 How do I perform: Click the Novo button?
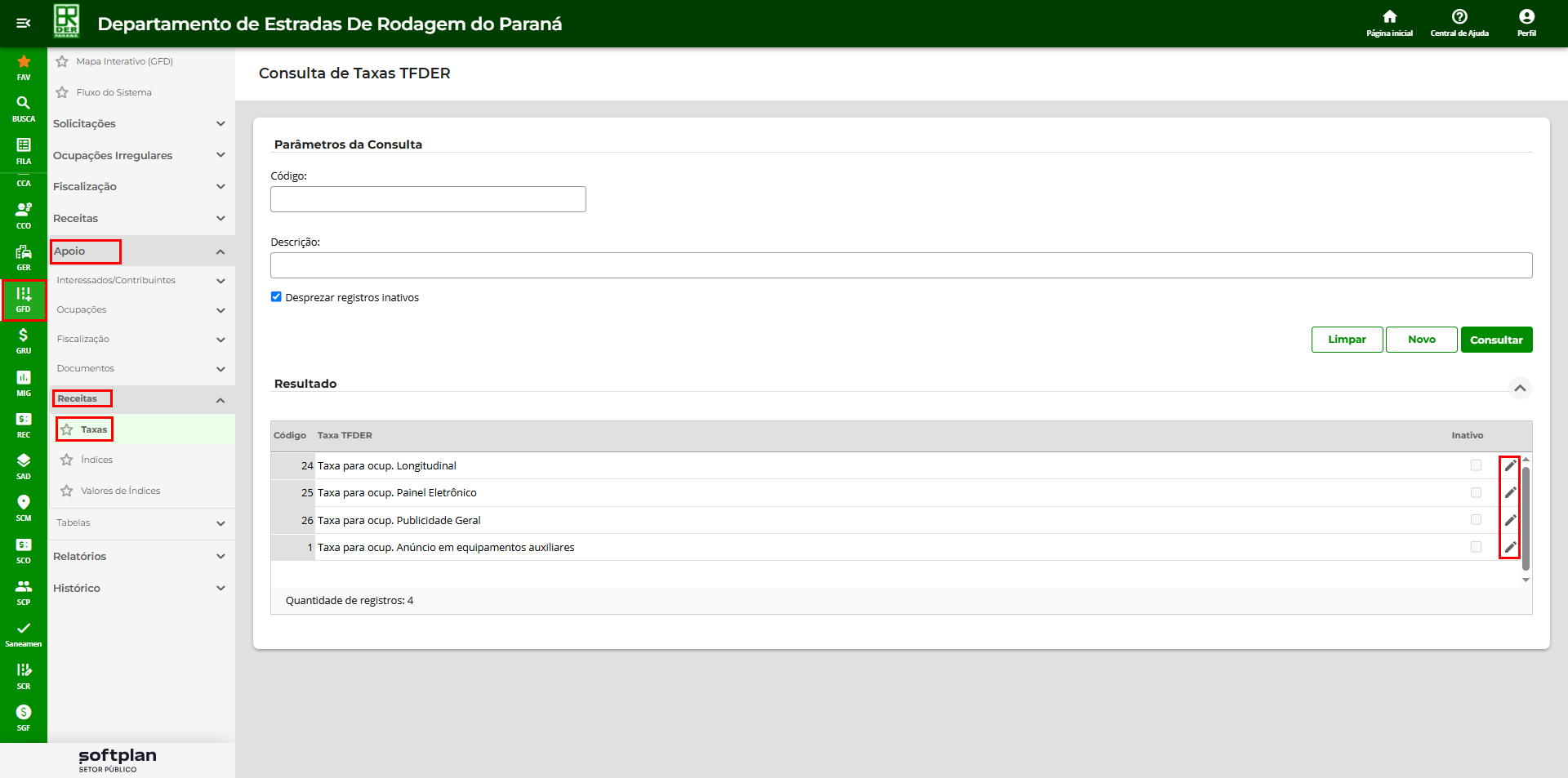click(1421, 340)
